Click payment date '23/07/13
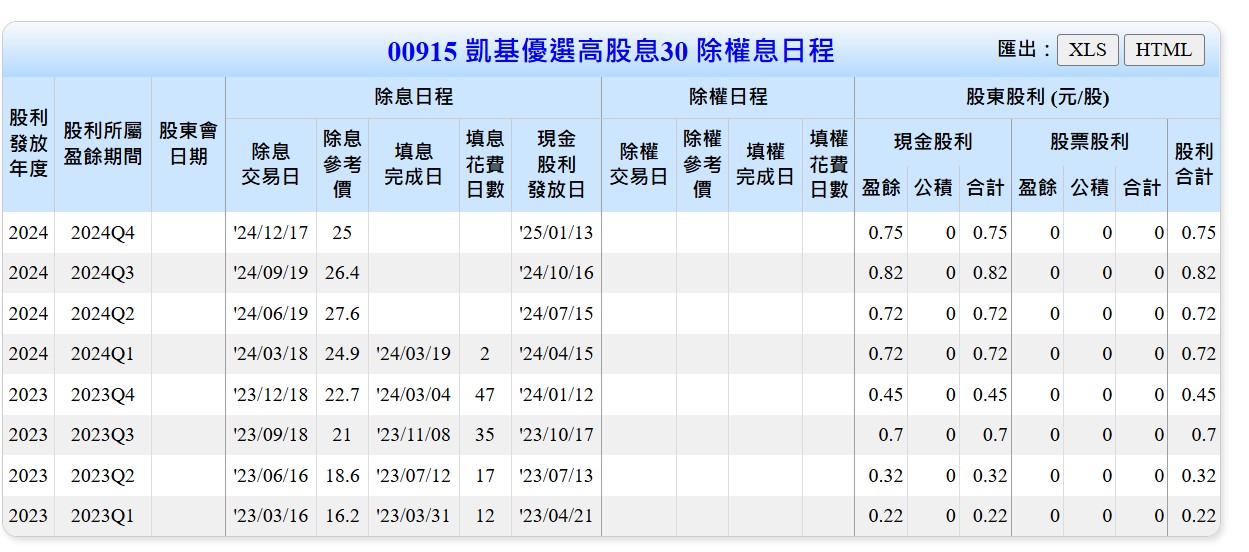This screenshot has width=1249, height=552. tap(556, 476)
